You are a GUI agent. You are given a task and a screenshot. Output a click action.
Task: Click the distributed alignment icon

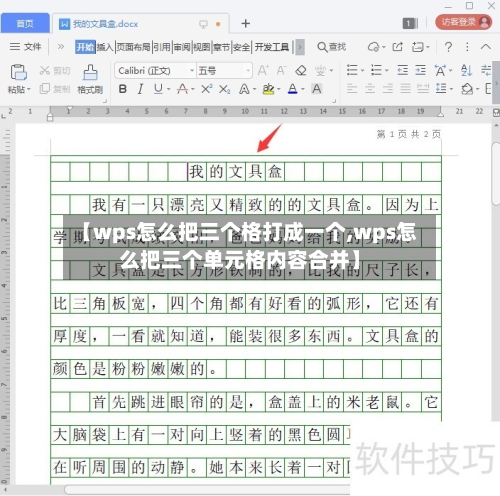tap(423, 89)
